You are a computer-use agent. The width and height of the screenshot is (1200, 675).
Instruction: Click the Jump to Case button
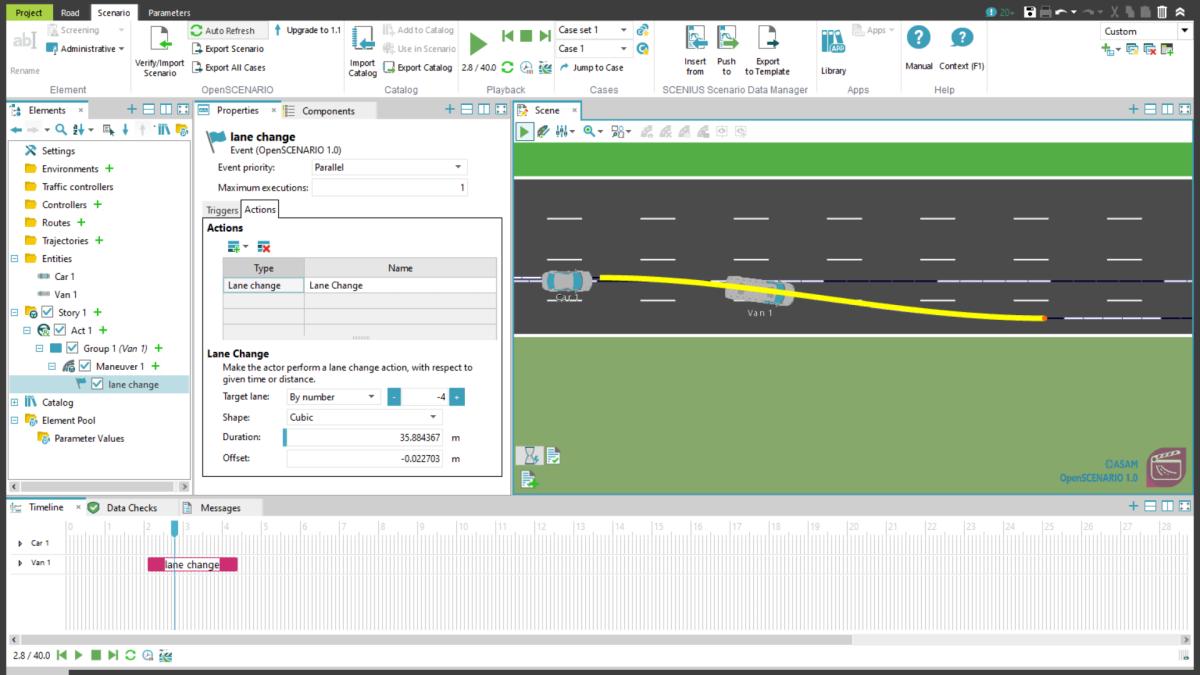pyautogui.click(x=591, y=68)
